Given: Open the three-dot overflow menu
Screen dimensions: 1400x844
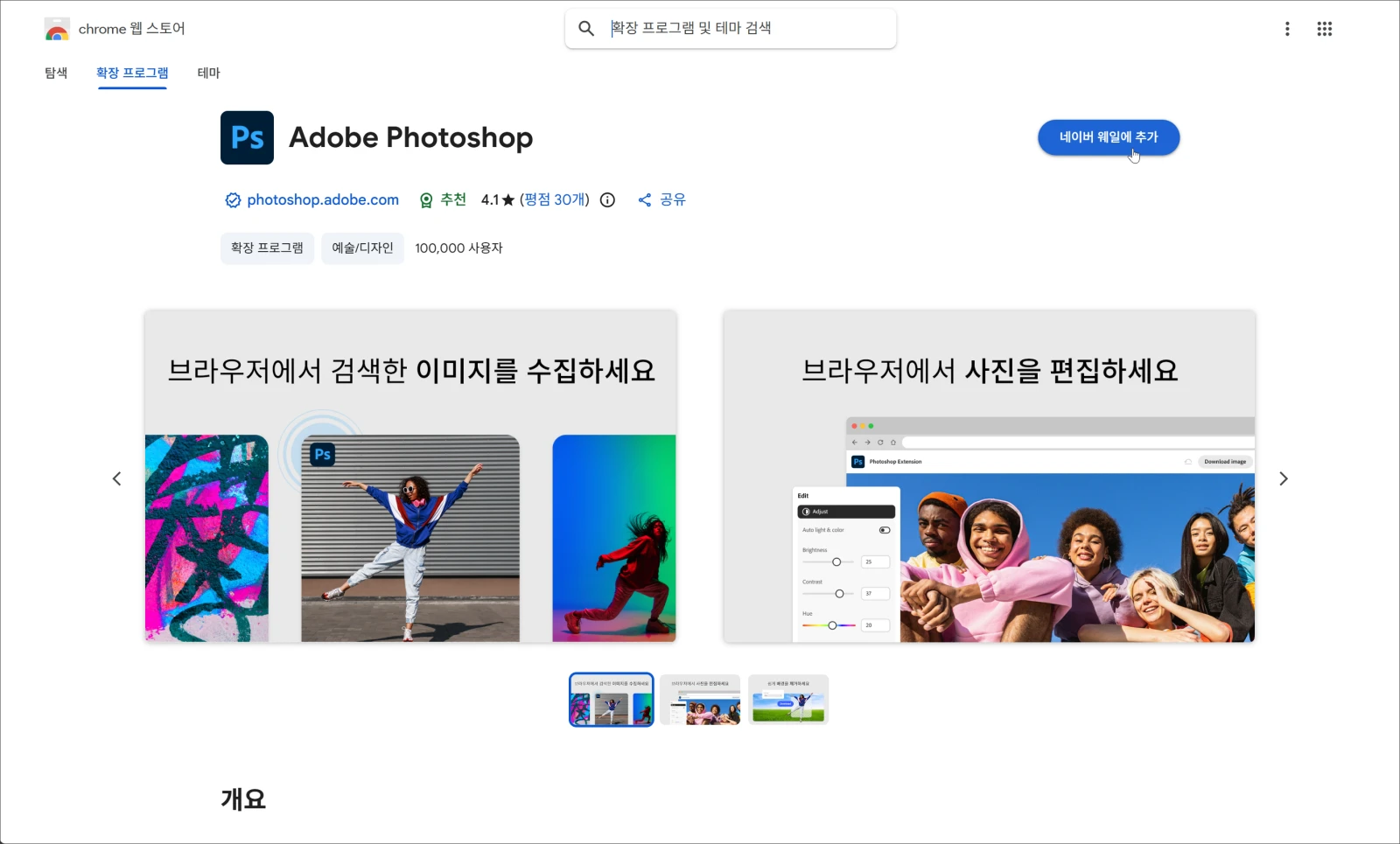Looking at the screenshot, I should pyautogui.click(x=1287, y=28).
